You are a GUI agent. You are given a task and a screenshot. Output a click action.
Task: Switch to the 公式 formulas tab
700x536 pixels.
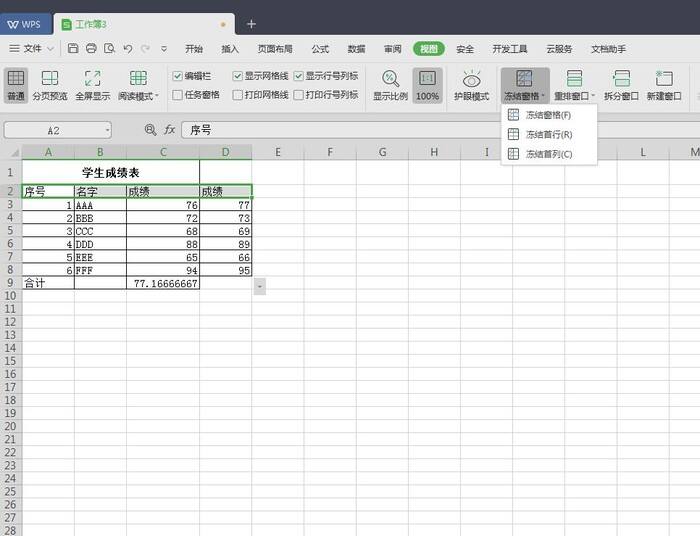[320, 48]
